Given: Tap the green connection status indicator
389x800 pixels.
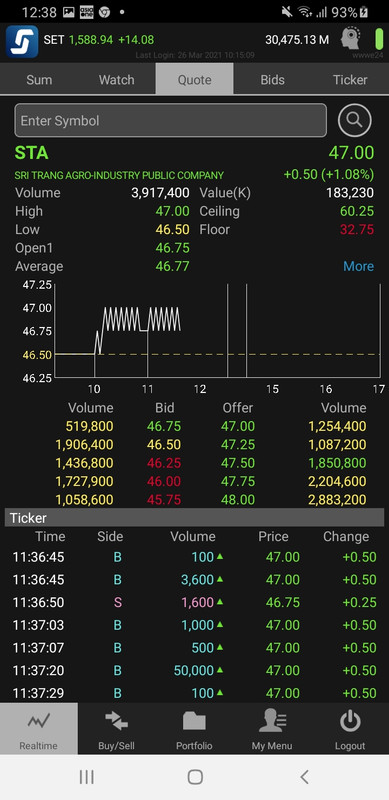Looking at the screenshot, I should [x=379, y=39].
